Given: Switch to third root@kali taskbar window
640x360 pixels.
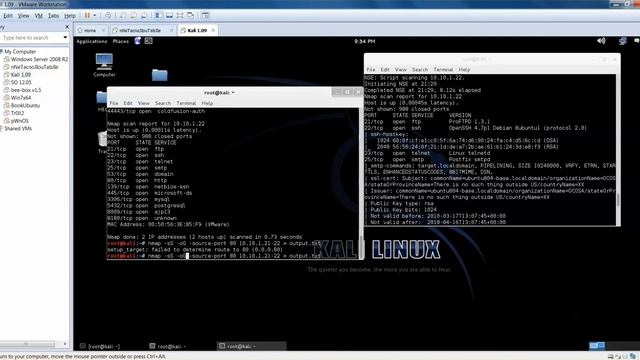Looking at the screenshot, I should 251,346.
